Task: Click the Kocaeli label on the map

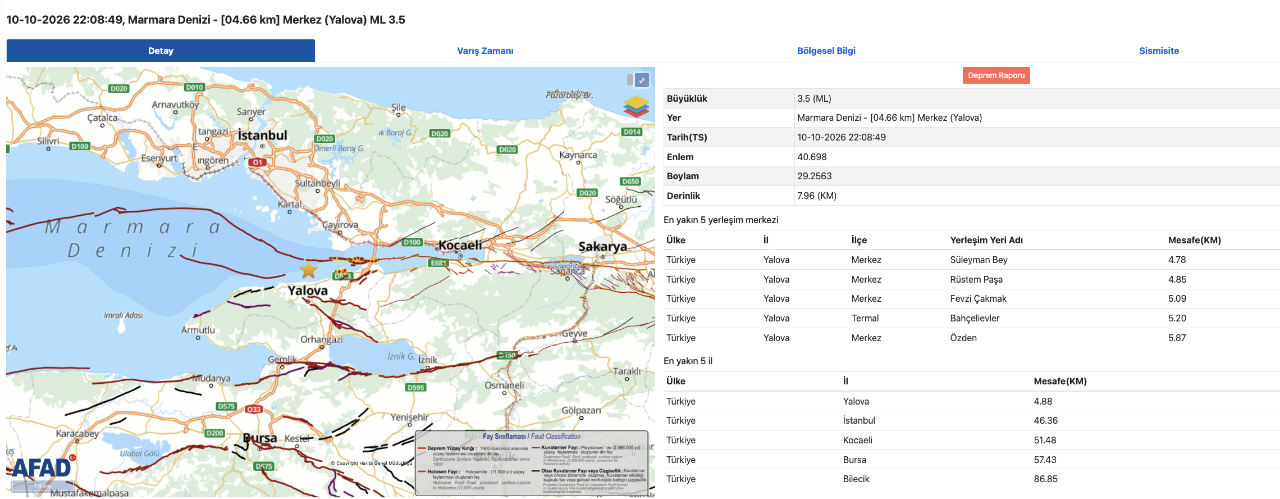Action: pos(460,245)
